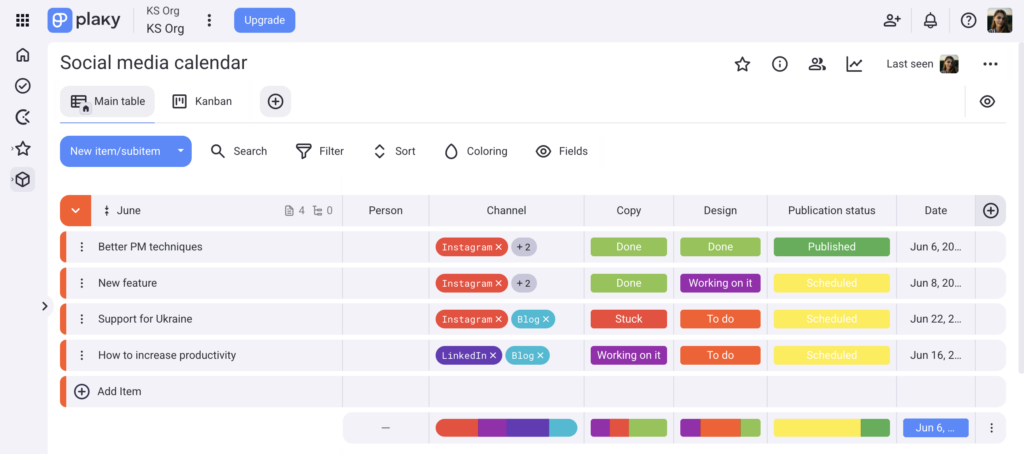Remove the LinkedIn tag from channel
The width and height of the screenshot is (1024, 454).
pyautogui.click(x=493, y=355)
